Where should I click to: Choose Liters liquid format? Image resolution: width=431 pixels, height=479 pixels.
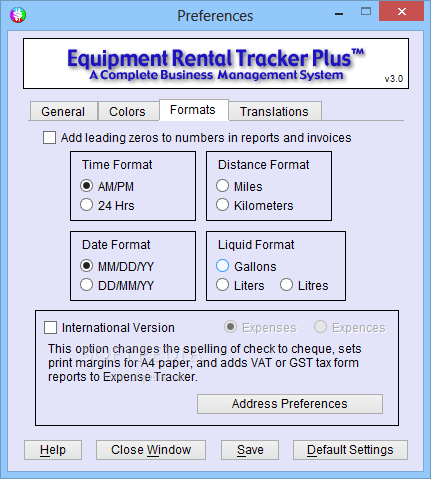click(x=222, y=285)
